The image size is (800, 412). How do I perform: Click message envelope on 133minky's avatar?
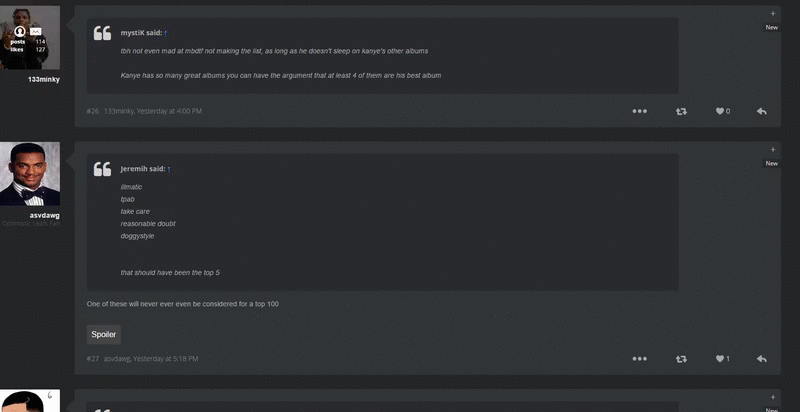(35, 32)
